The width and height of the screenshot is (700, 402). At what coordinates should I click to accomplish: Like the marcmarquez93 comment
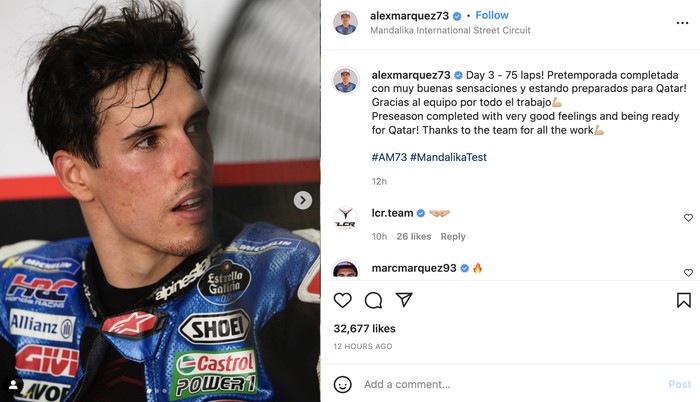[688, 272]
